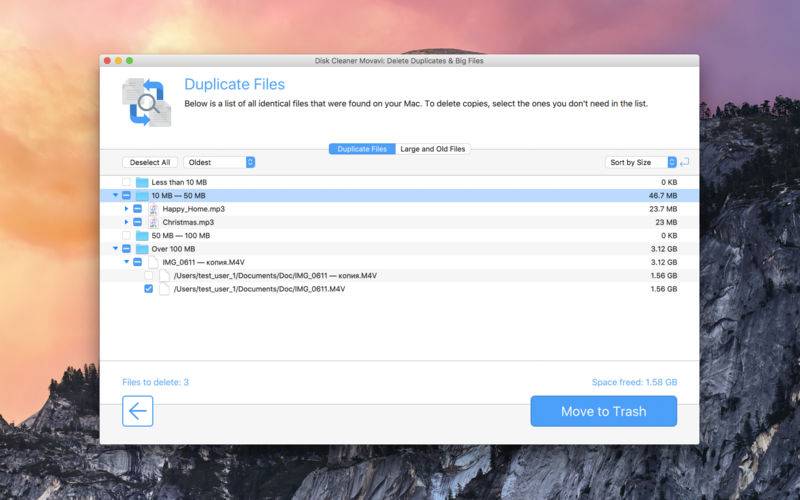Toggle the Christmas.mp3 checkbox
800x500 pixels.
coord(137,222)
